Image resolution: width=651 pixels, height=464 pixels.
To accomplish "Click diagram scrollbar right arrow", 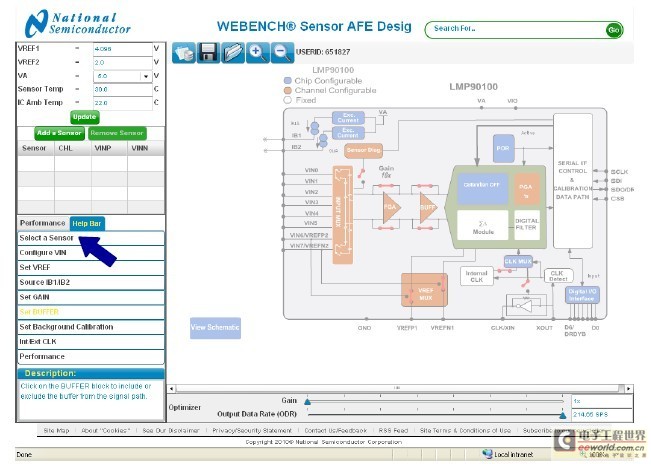I will [x=629, y=389].
